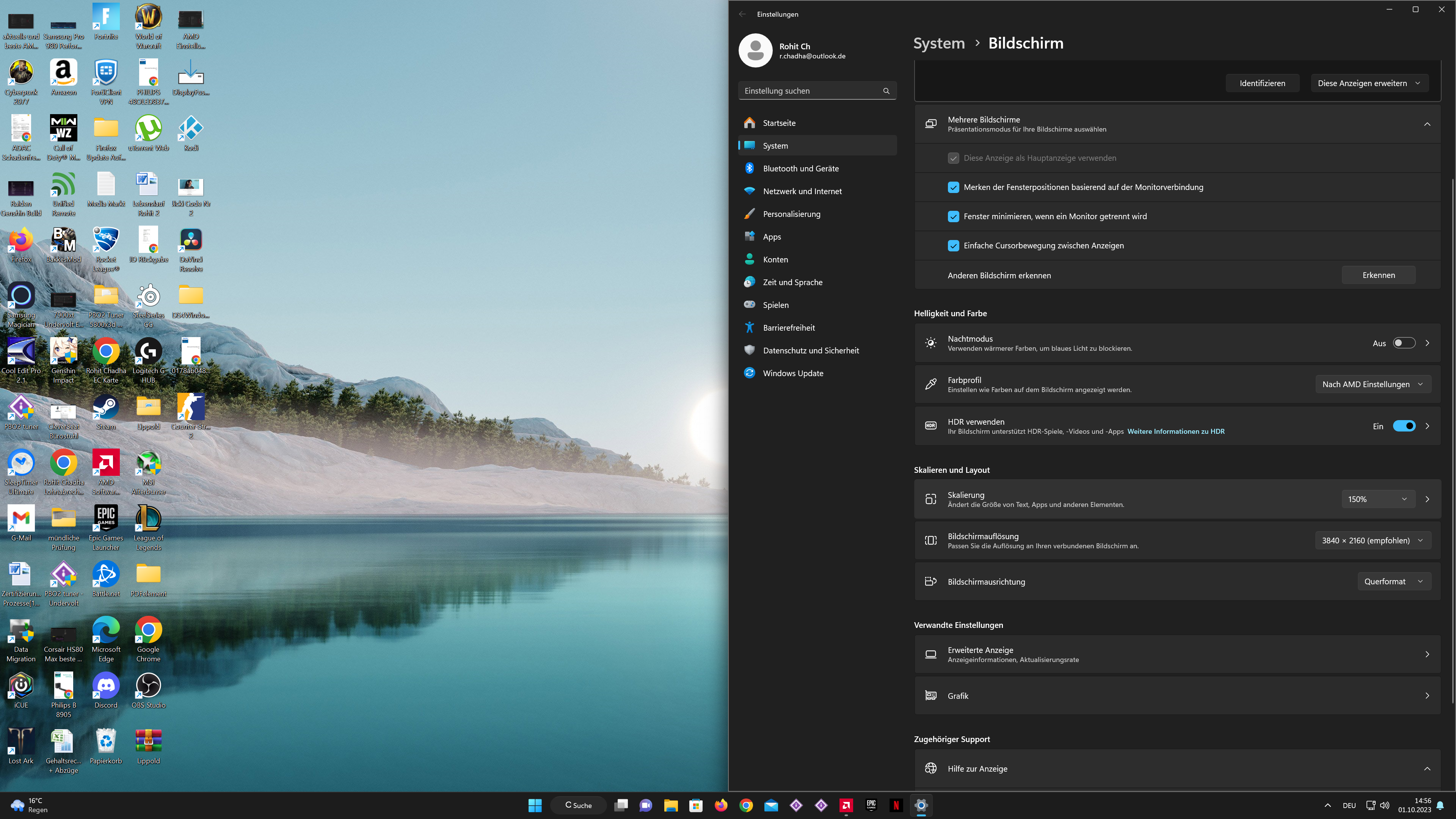Click the Netflix icon in the taskbar
This screenshot has height=819, width=1456.
tap(896, 805)
